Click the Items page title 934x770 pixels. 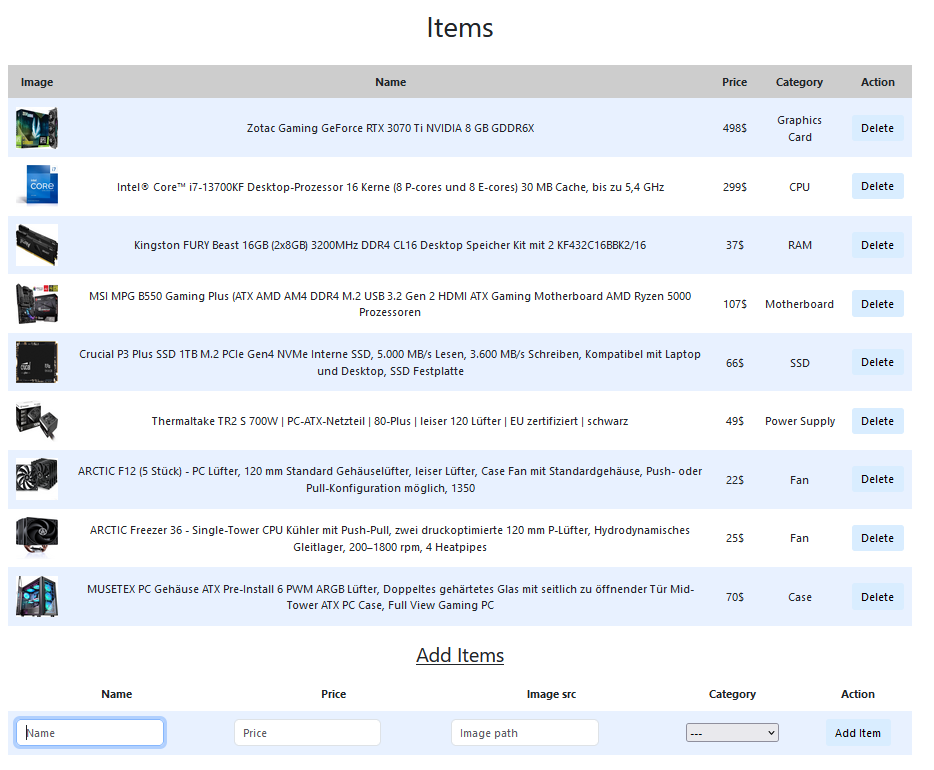[460, 28]
